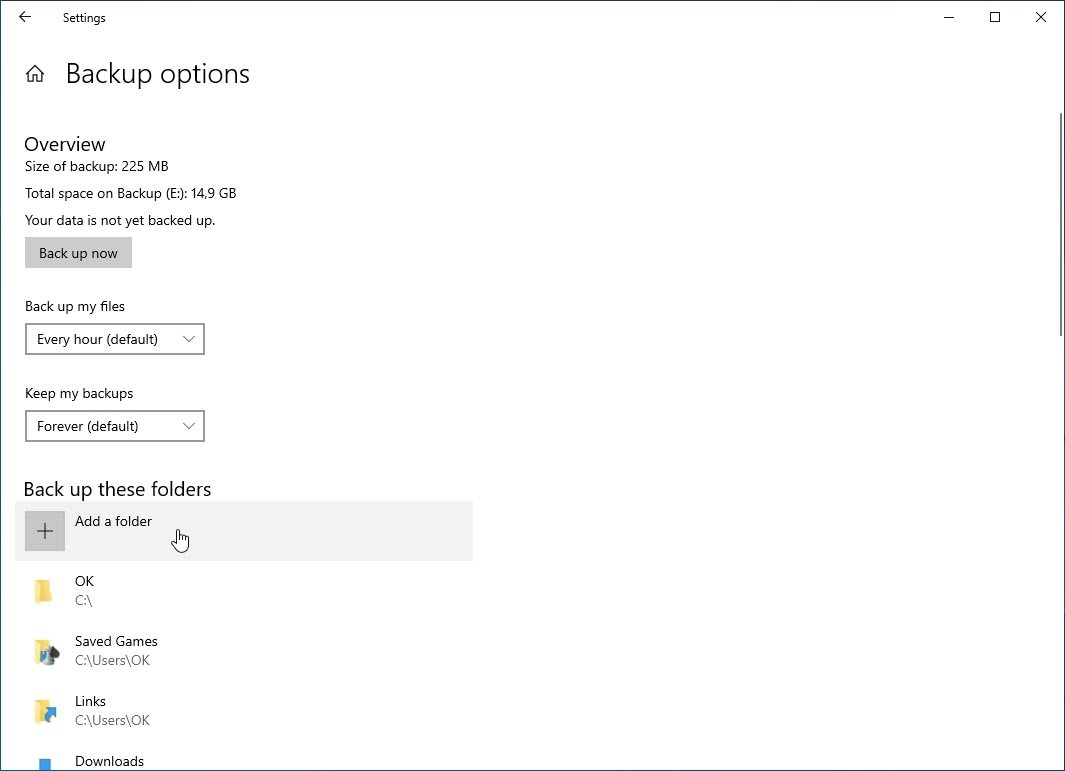Screen dimensions: 1065x771
Task: Open the Back up my files dropdown
Action: click(114, 339)
